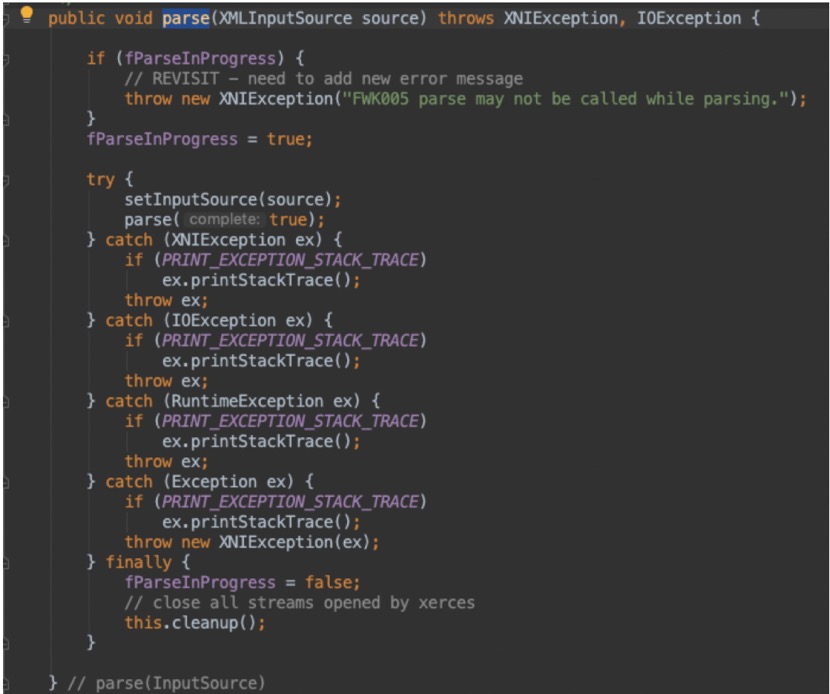The height and width of the screenshot is (694, 830).
Task: Click PRINT_EXCEPTION_STACK_TRACE in the XNIException catch block
Action: [x=290, y=260]
